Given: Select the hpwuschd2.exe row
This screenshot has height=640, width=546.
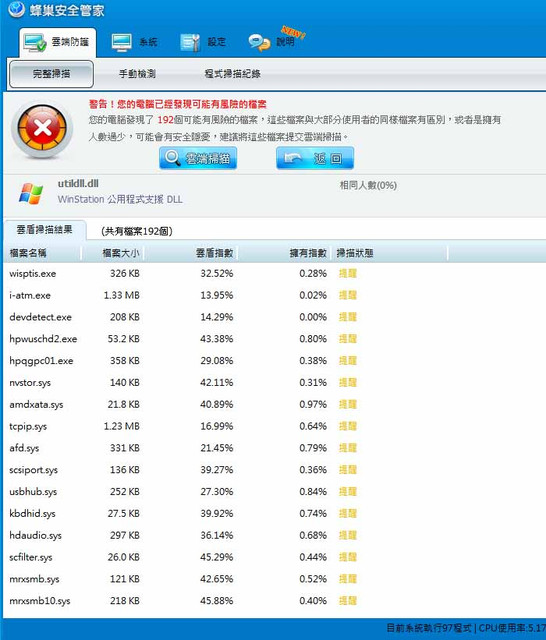Looking at the screenshot, I should [x=274, y=339].
